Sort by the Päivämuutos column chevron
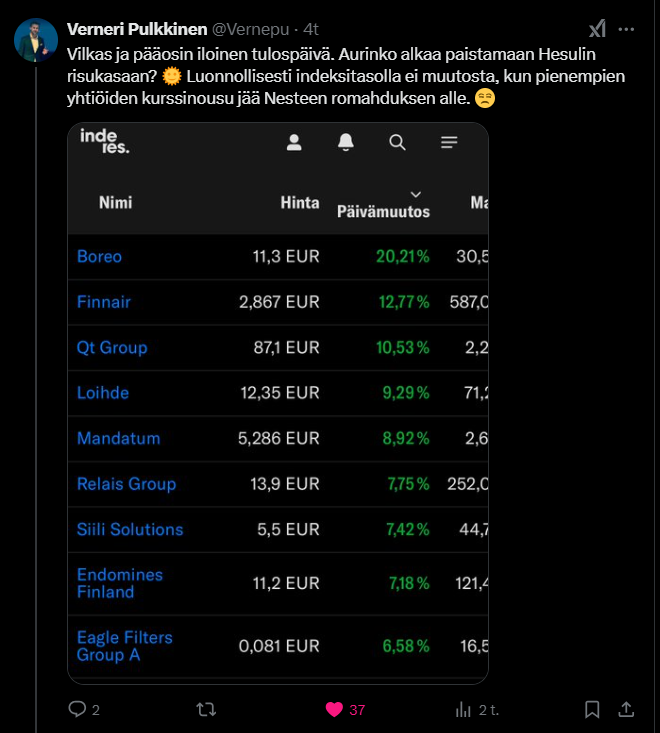 (416, 194)
